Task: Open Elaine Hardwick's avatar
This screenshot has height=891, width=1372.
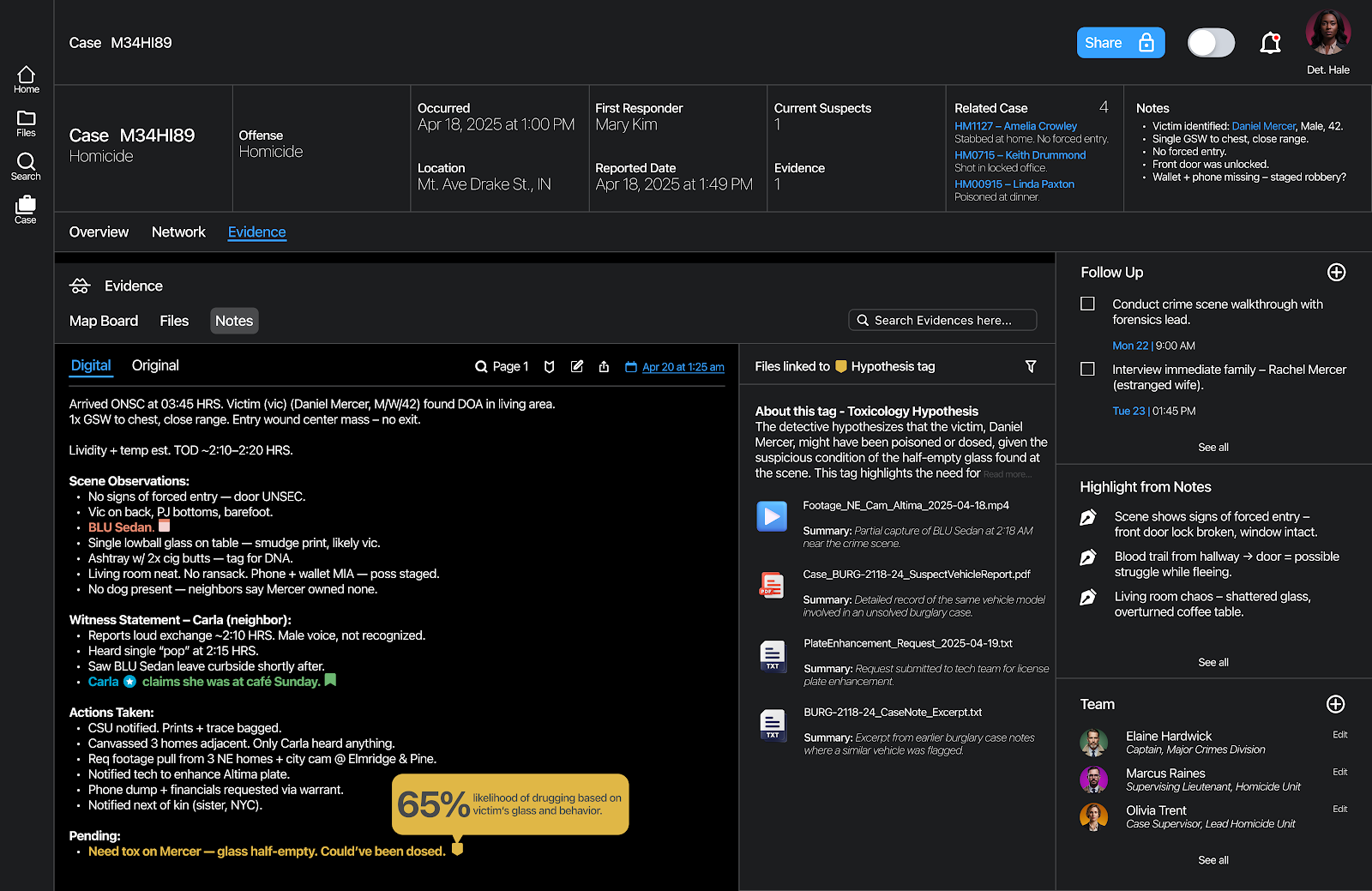Action: [x=1093, y=743]
